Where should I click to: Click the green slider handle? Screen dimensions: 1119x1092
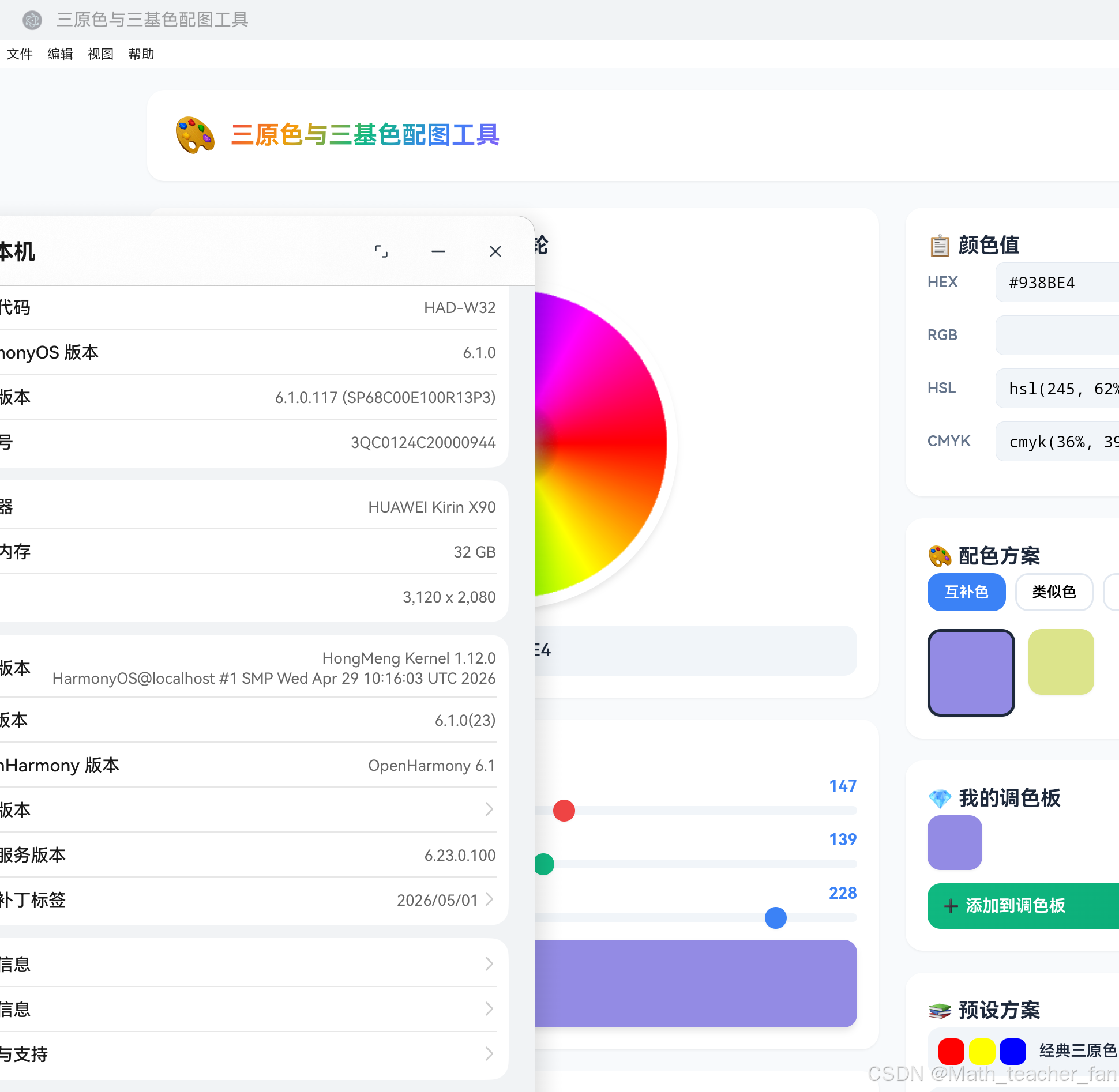[543, 864]
